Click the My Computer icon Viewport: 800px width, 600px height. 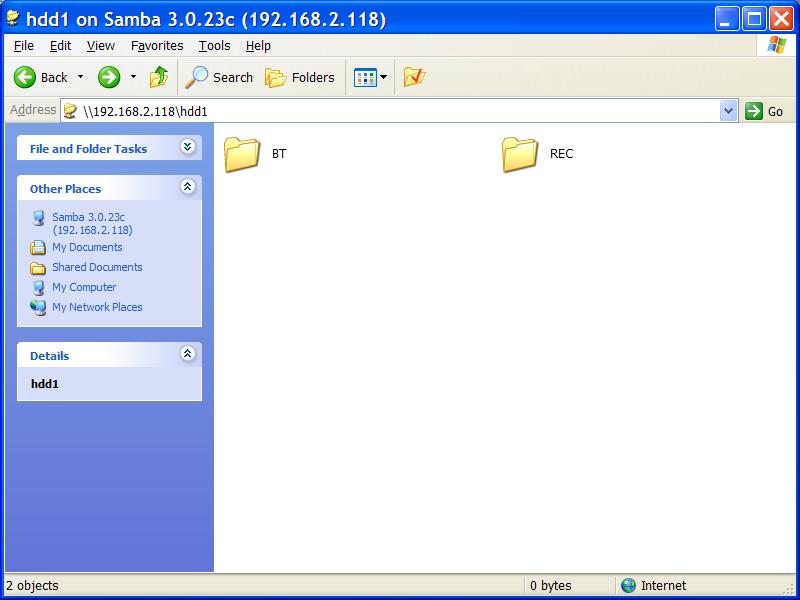tap(38, 288)
